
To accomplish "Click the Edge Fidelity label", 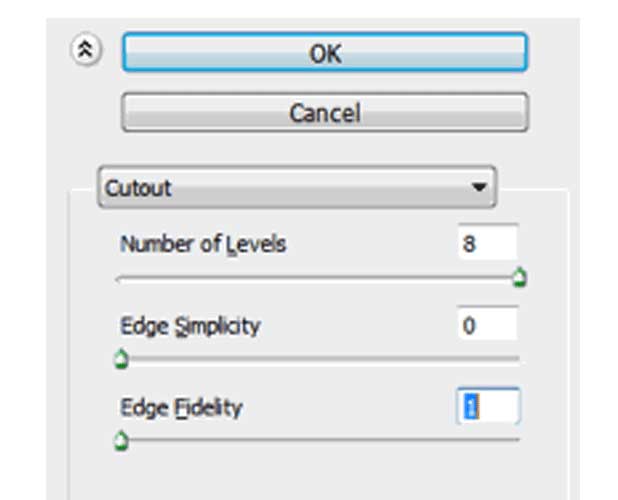I will point(181,407).
